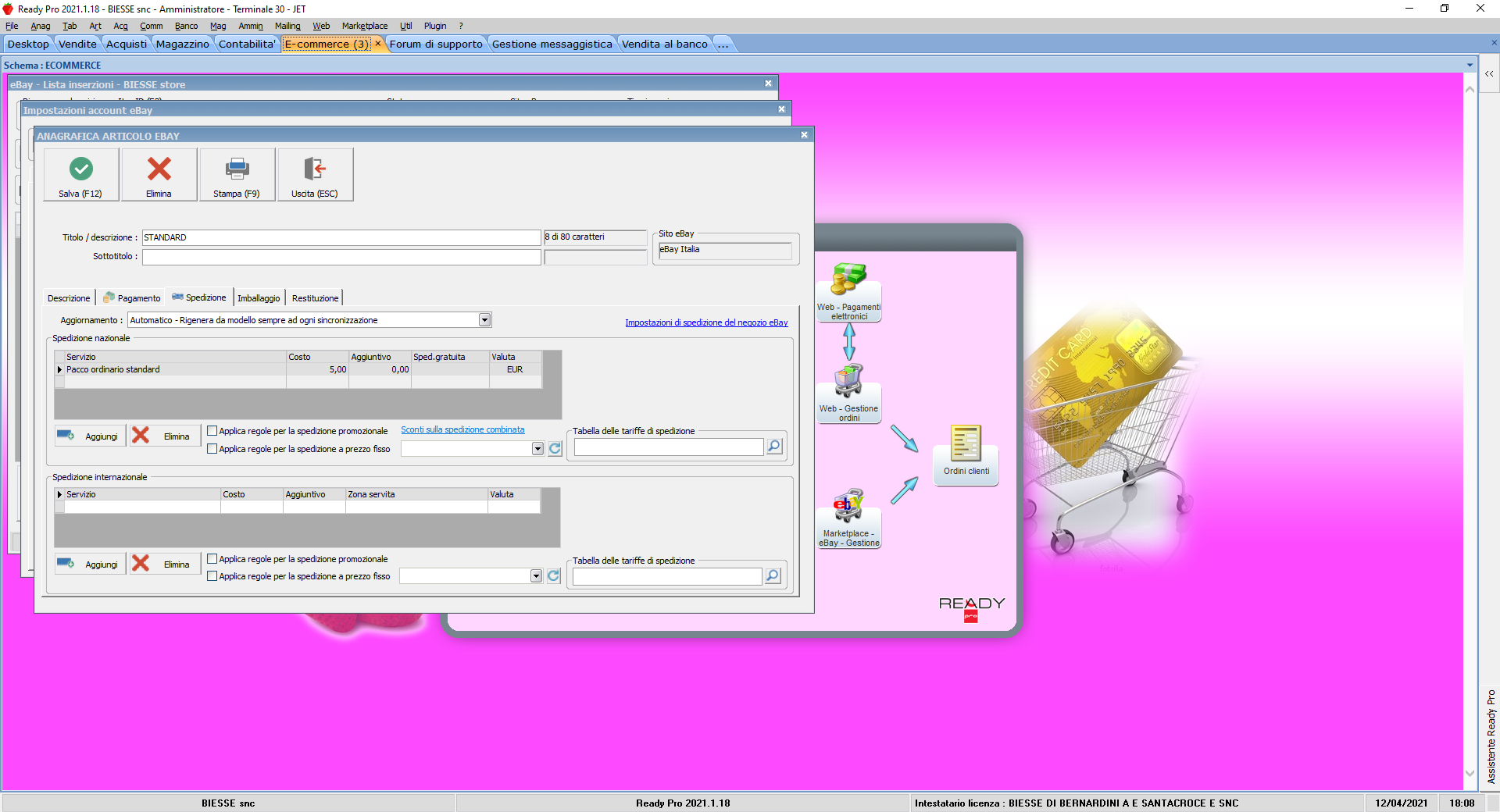Enable national promotional shipping rules checkbox
The height and width of the screenshot is (812, 1500).
click(212, 431)
